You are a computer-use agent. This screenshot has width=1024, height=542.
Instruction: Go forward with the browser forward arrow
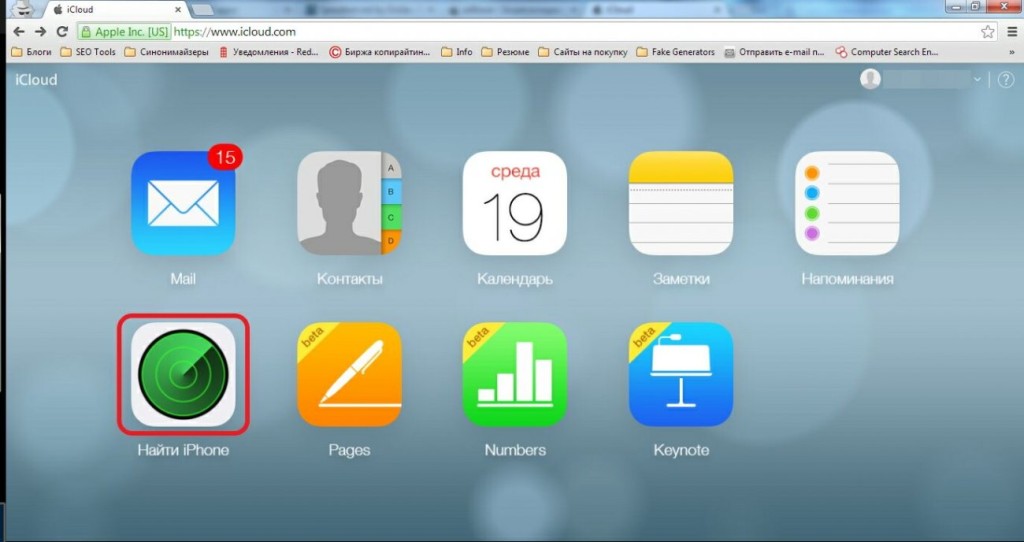click(40, 31)
